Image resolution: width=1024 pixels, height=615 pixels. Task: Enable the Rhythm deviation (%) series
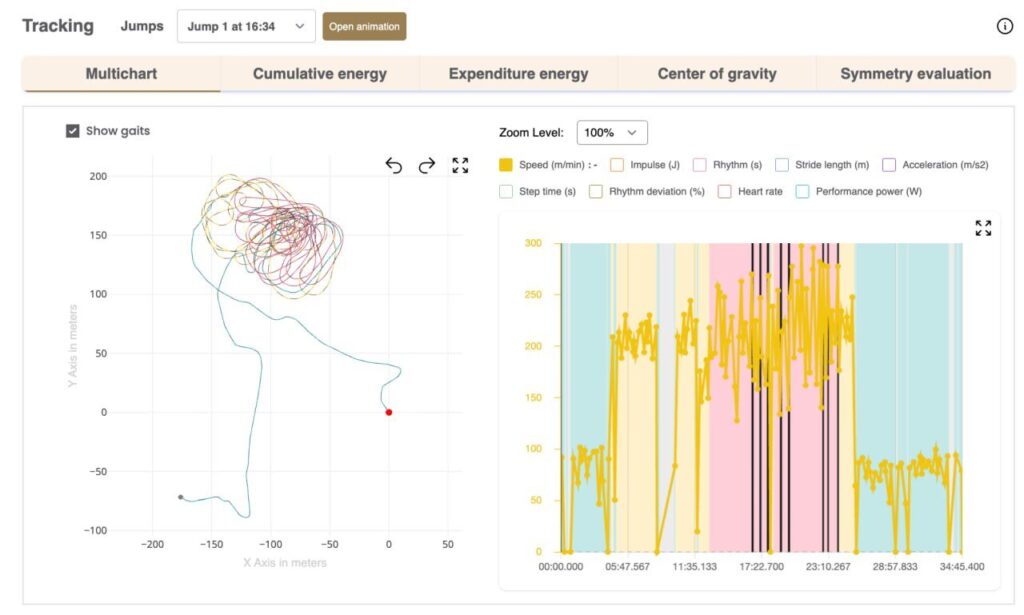tap(596, 191)
